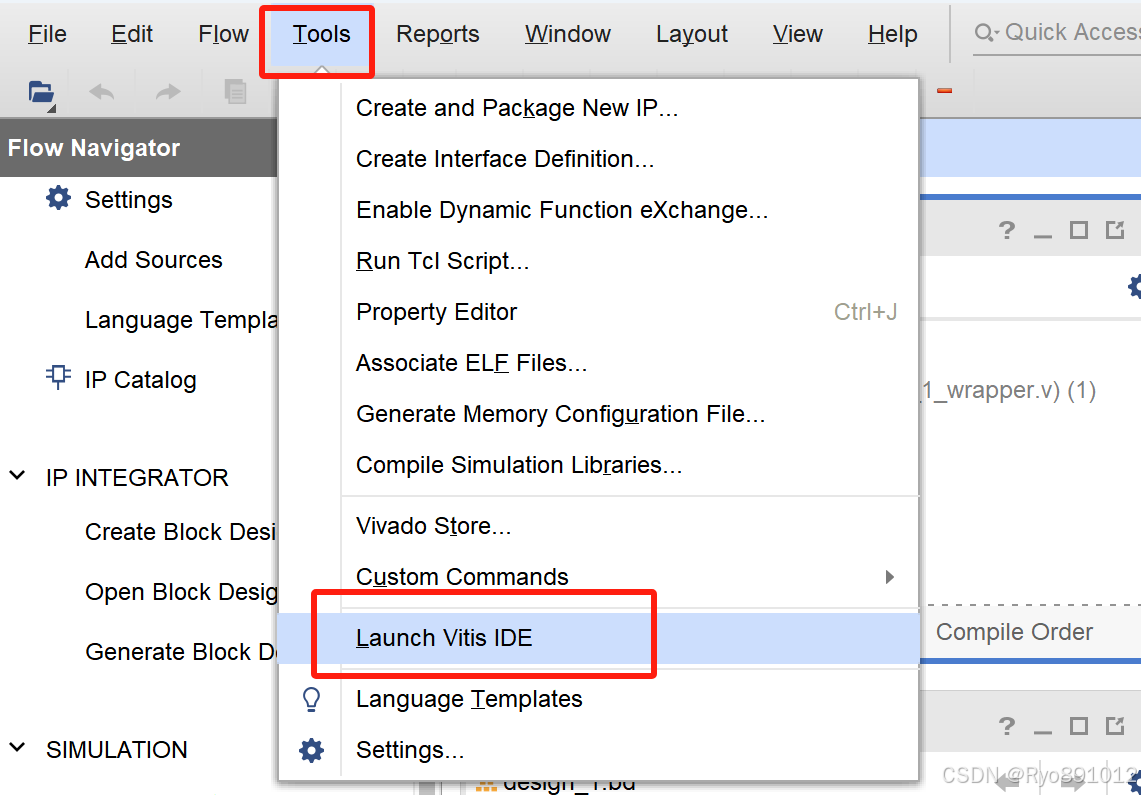Collapse the IP INTEGRATOR section chevron
Viewport: 1141px width, 795px height.
17,476
